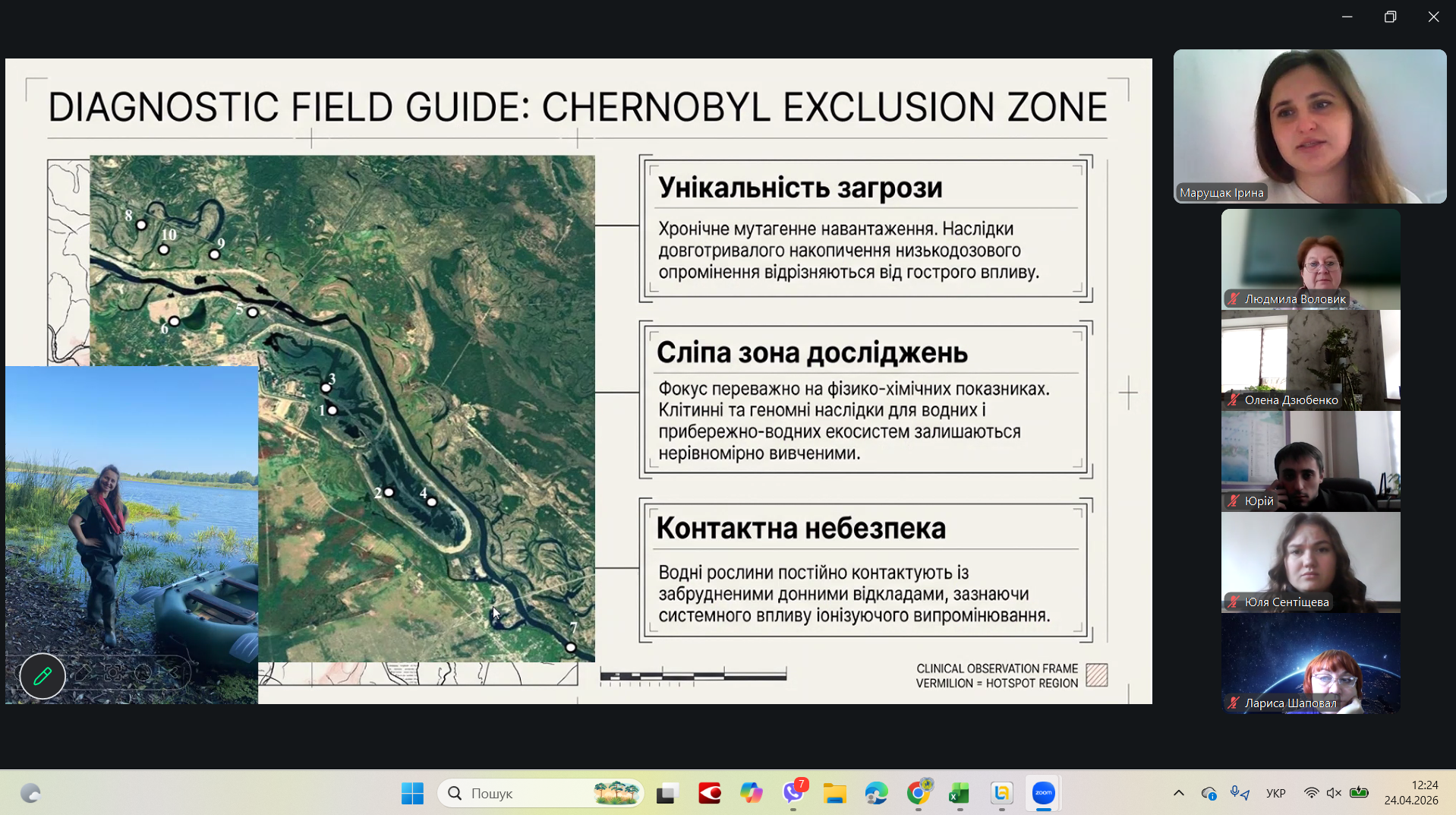Select Марущак Ірина's video tile
The image size is (1456, 815).
click(x=1309, y=126)
